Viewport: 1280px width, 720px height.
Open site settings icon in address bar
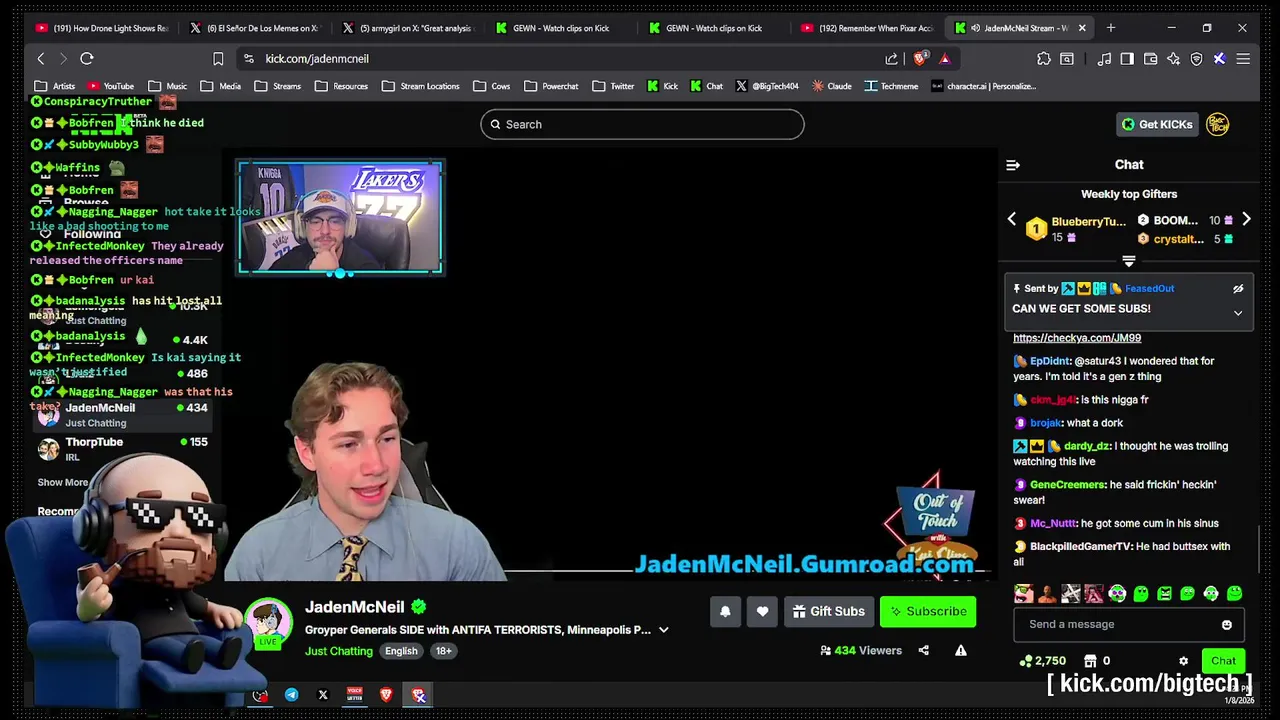(248, 59)
